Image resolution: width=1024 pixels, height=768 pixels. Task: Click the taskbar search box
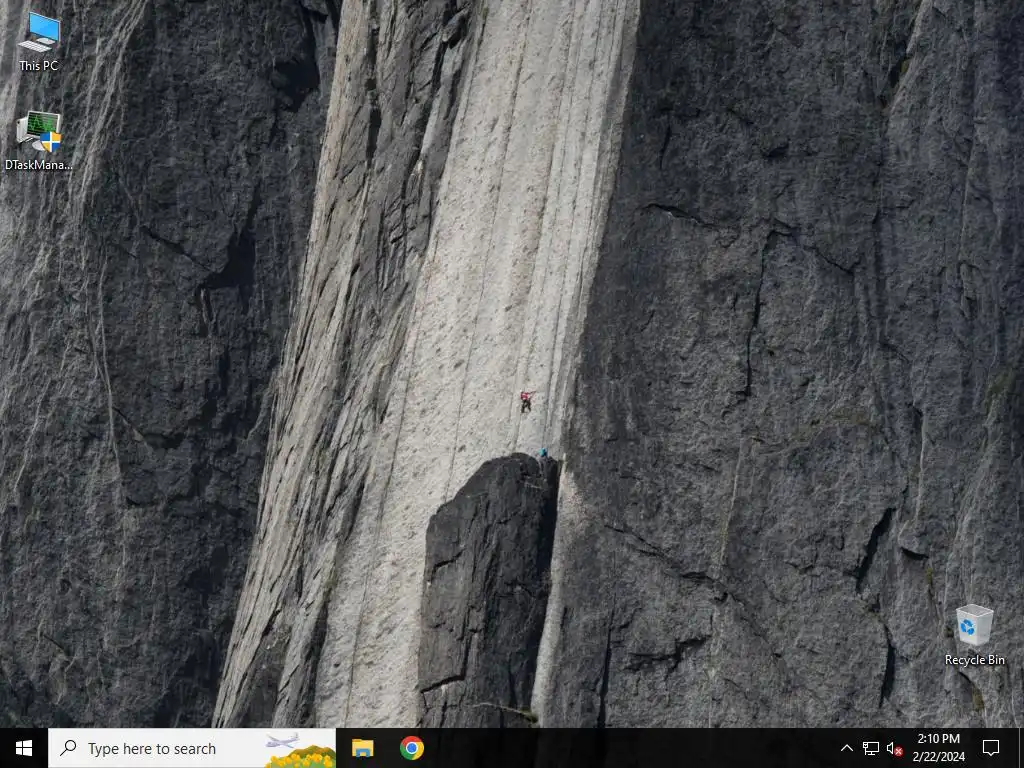pyautogui.click(x=192, y=748)
